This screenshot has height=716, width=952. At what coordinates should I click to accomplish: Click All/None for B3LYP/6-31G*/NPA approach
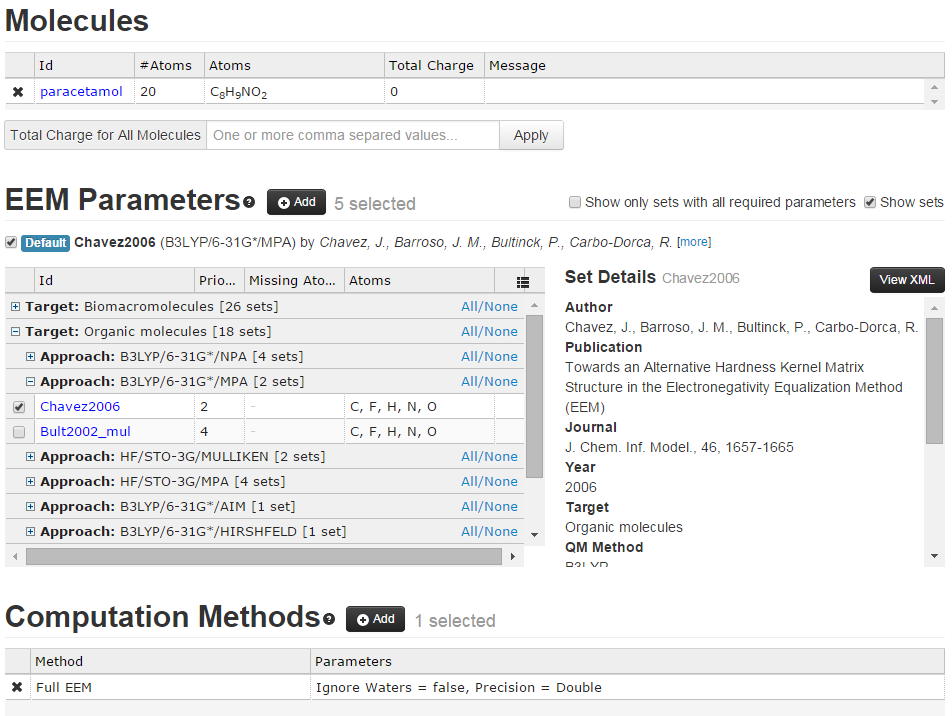[489, 356]
